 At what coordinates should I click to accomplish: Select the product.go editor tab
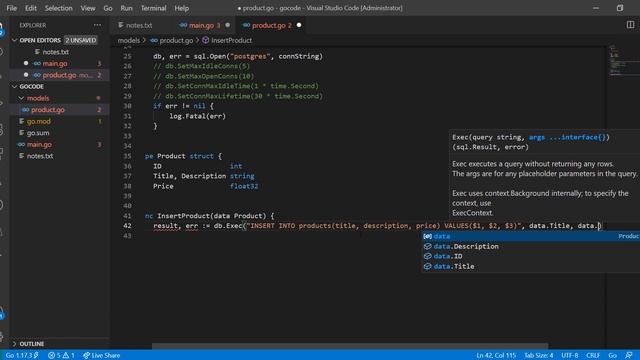tap(269, 25)
